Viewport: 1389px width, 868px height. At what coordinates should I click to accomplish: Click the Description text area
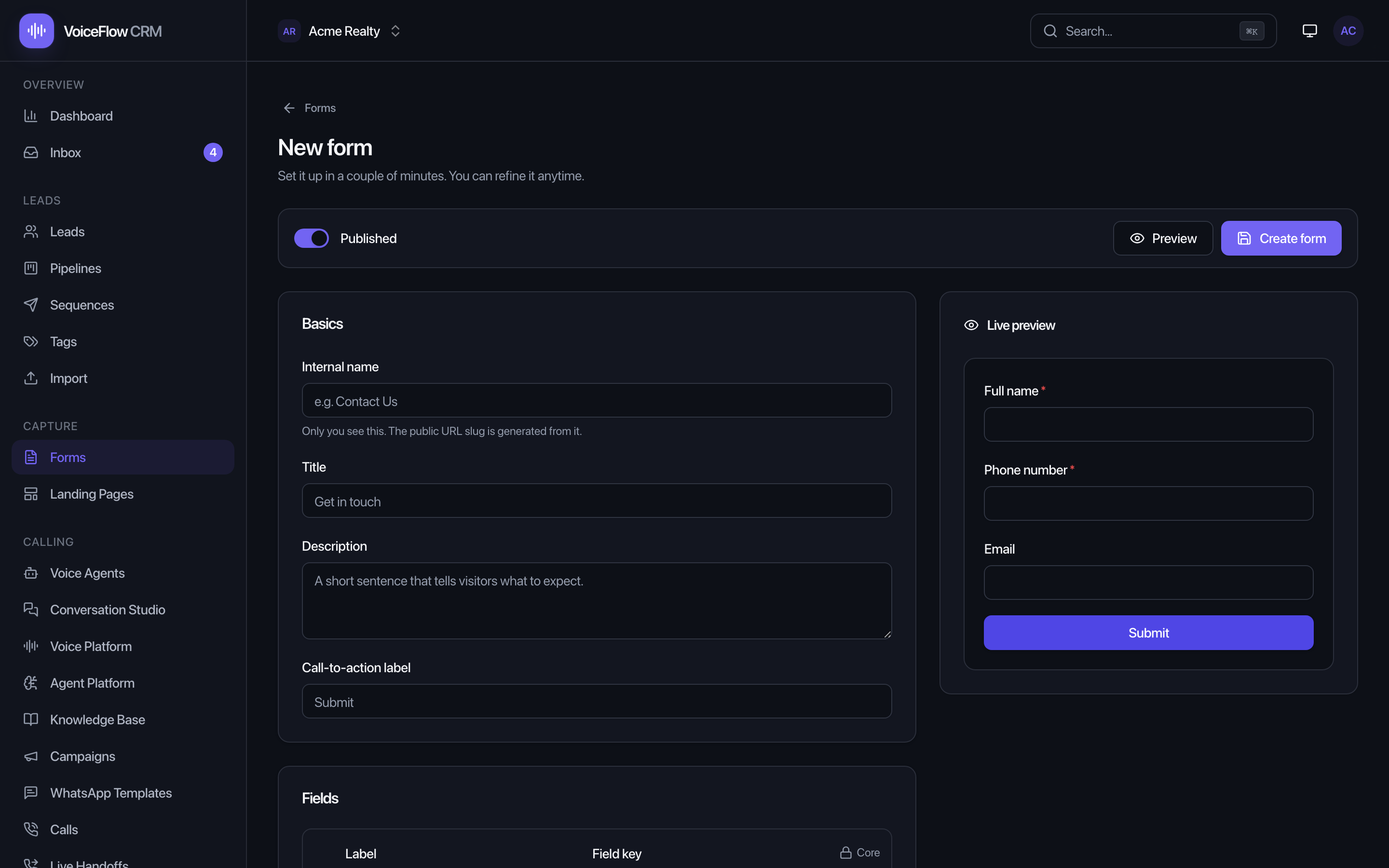(x=597, y=600)
